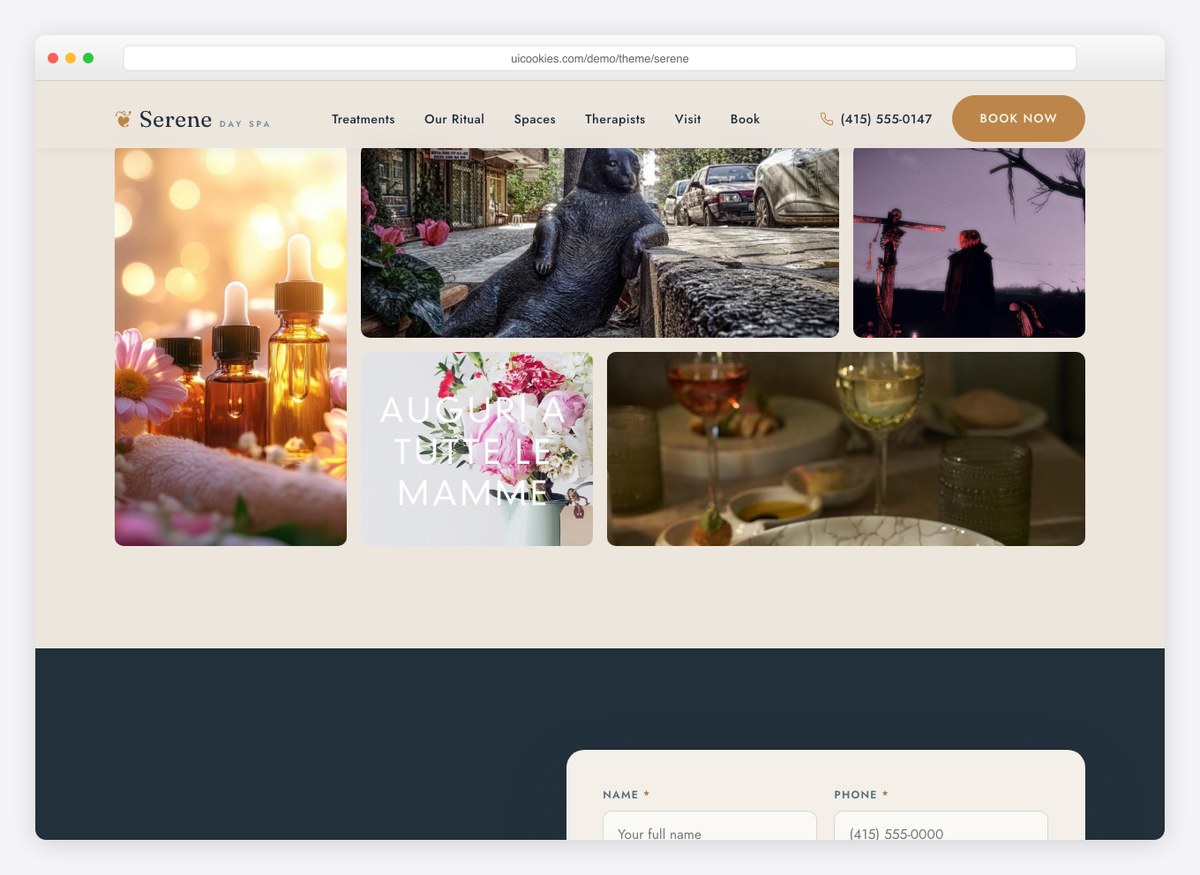Open the Auguri a tutte le mamme image
1200x875 pixels.
click(477, 449)
